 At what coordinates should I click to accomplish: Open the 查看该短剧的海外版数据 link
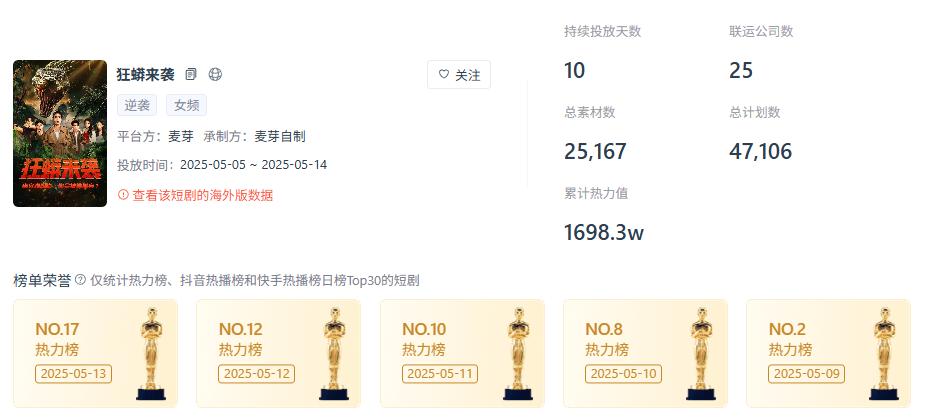[203, 195]
